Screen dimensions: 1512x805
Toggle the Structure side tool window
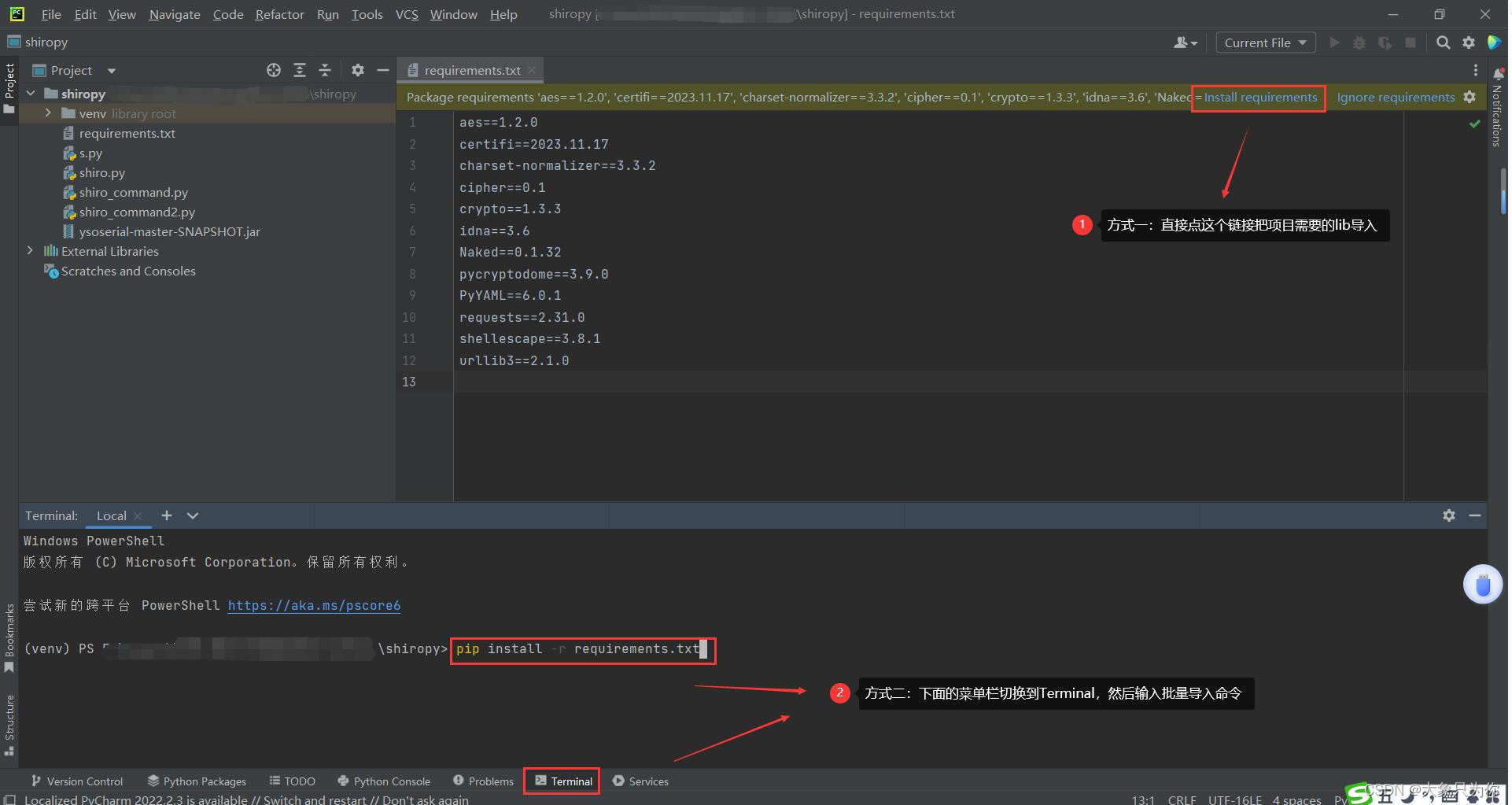[9, 725]
